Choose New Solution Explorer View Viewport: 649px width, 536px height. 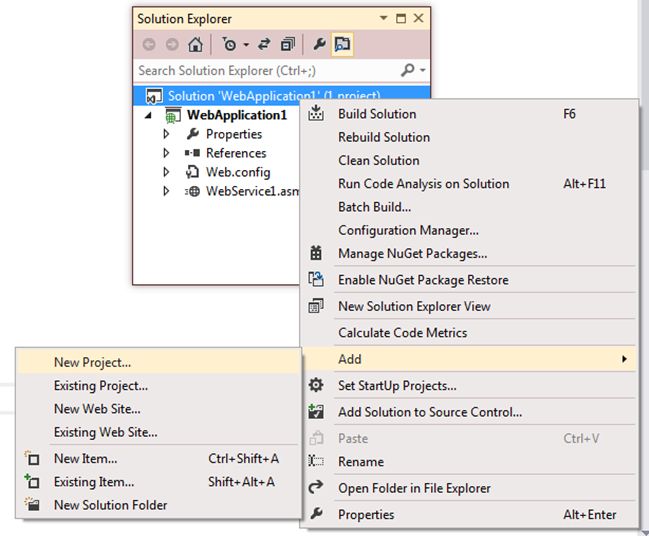tap(469, 306)
